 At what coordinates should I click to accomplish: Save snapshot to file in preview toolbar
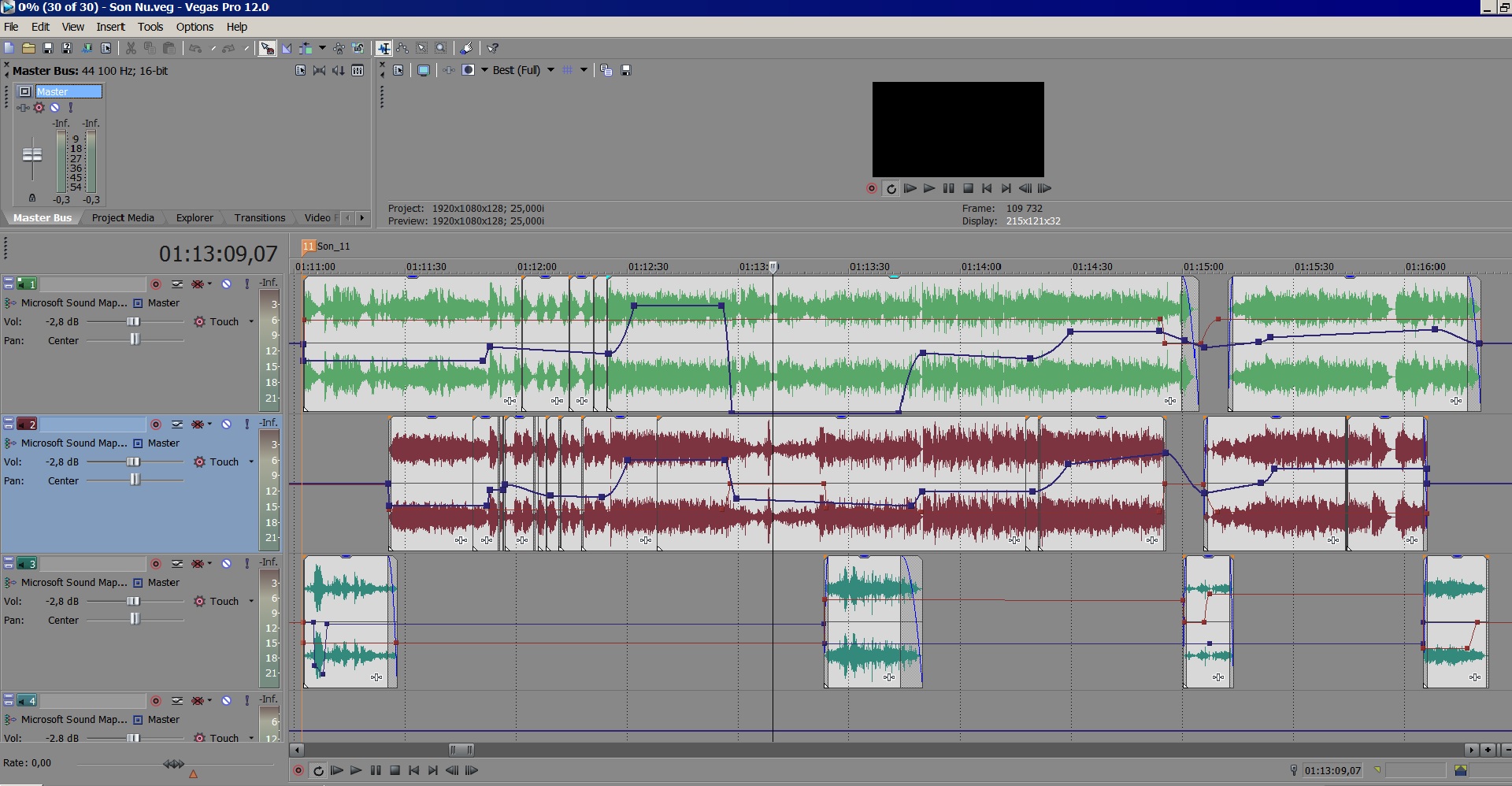(626, 70)
